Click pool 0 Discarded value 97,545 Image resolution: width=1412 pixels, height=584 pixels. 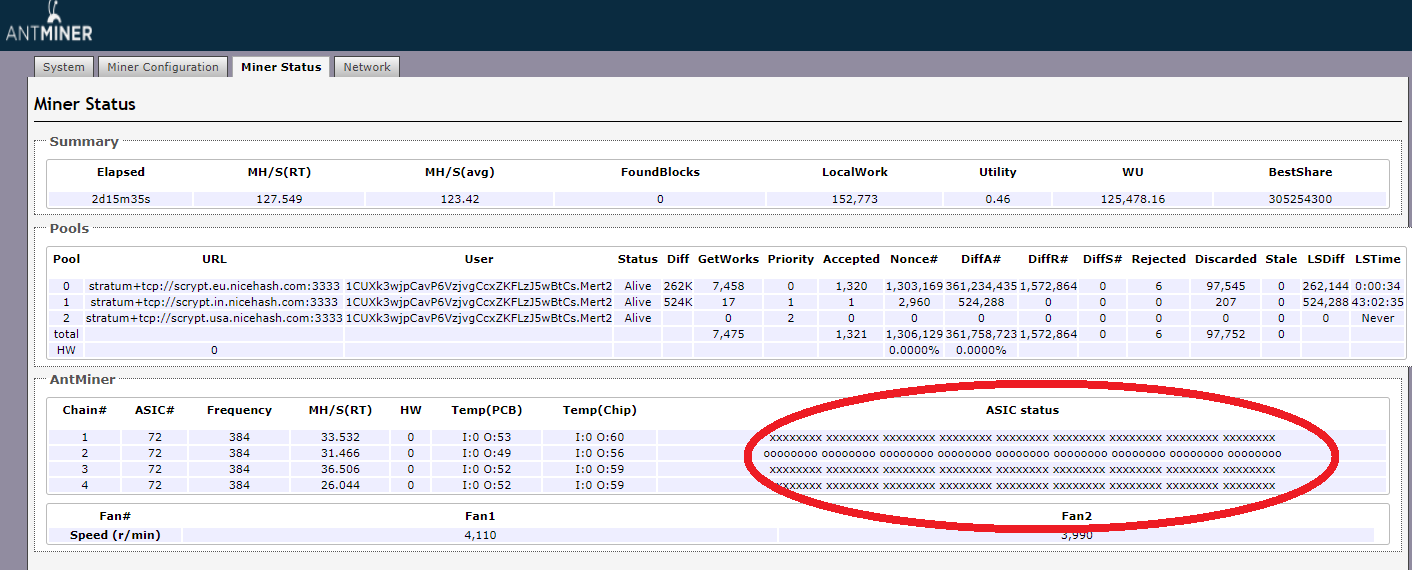click(x=1225, y=286)
